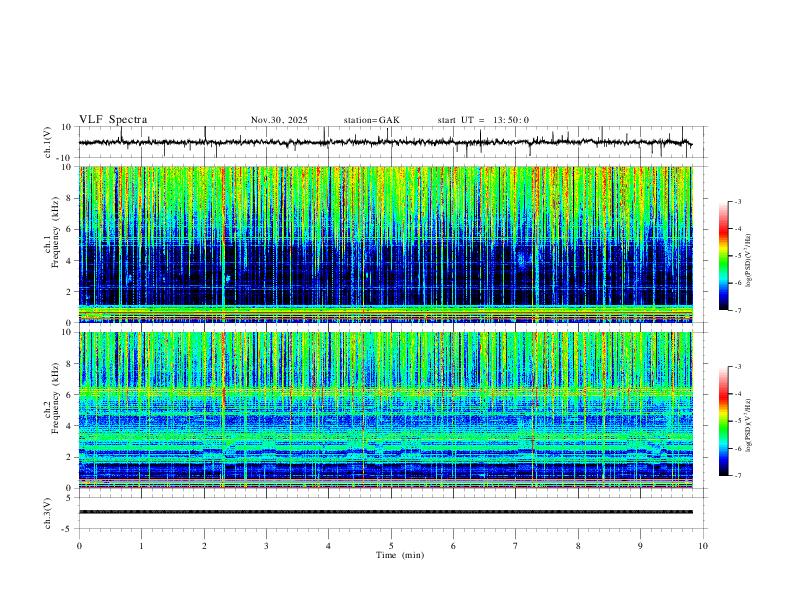Select the "start UT = 13:50:0" header text

(x=483, y=120)
